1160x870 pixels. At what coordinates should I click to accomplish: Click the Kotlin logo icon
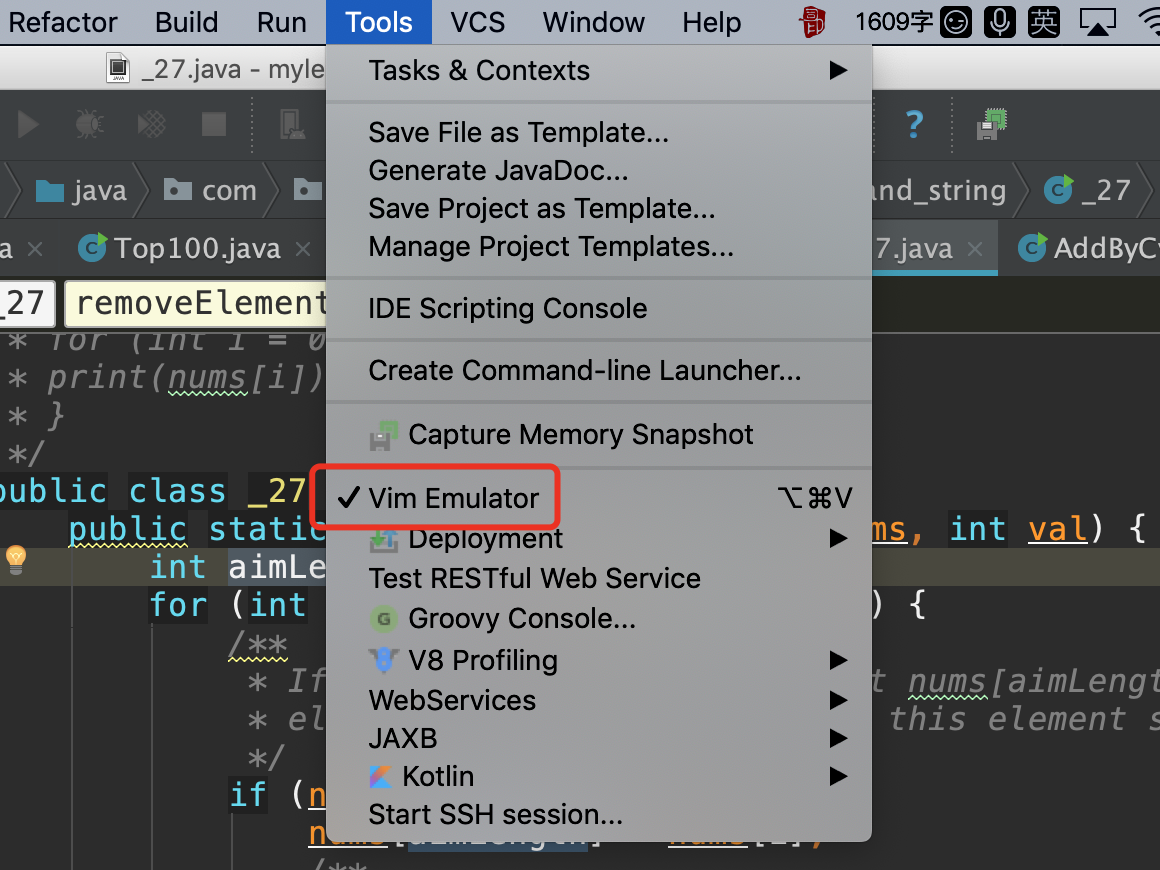383,776
